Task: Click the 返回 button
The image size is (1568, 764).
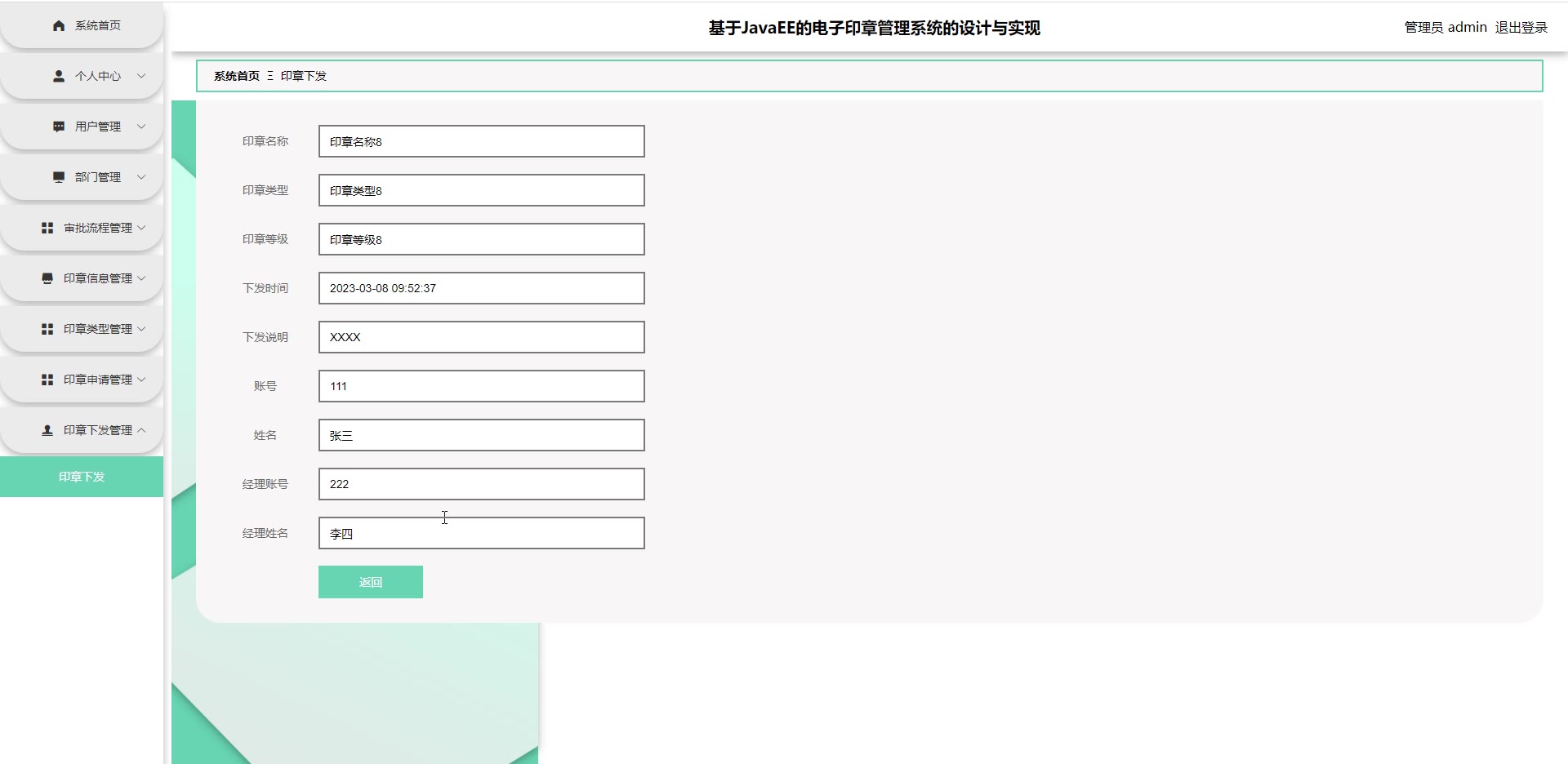Action: coord(371,582)
